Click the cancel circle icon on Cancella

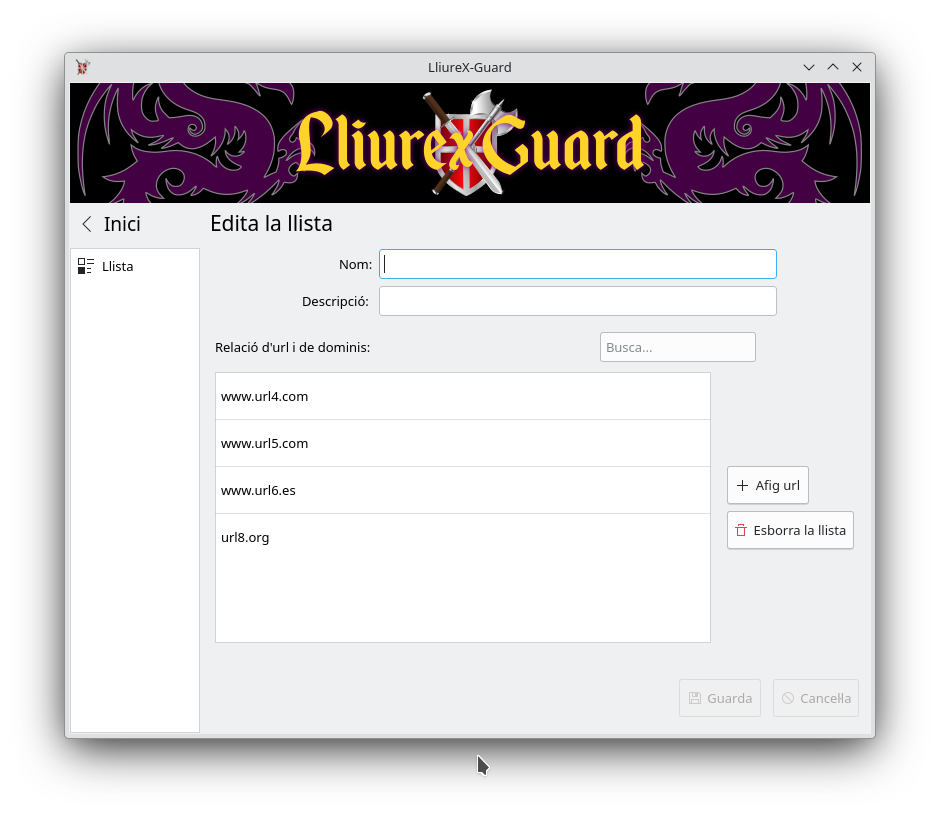(x=788, y=698)
